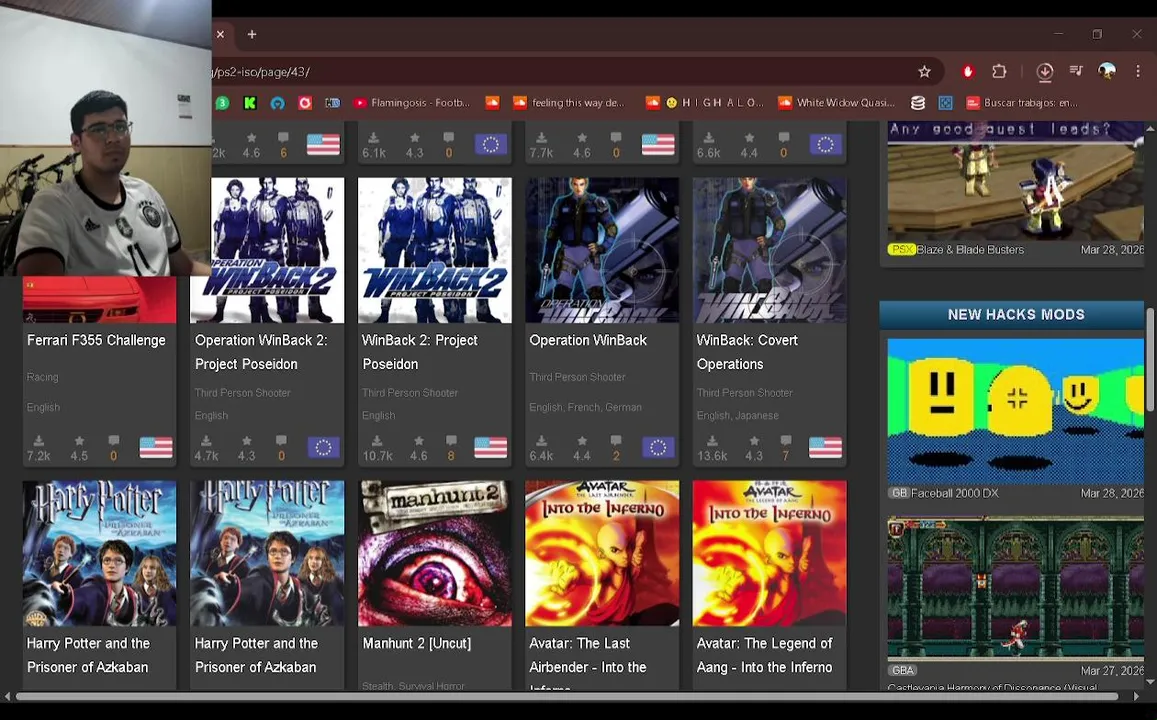The image size is (1157, 720).
Task: Open the Faceball 2000 DX hack entry
Action: pos(954,493)
